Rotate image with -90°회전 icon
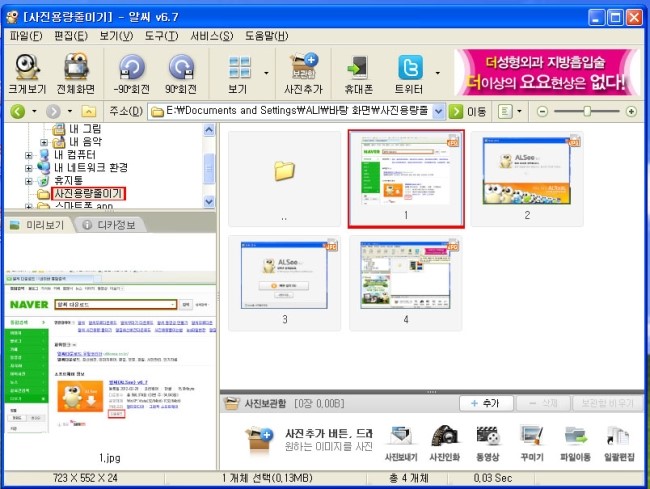 131,72
